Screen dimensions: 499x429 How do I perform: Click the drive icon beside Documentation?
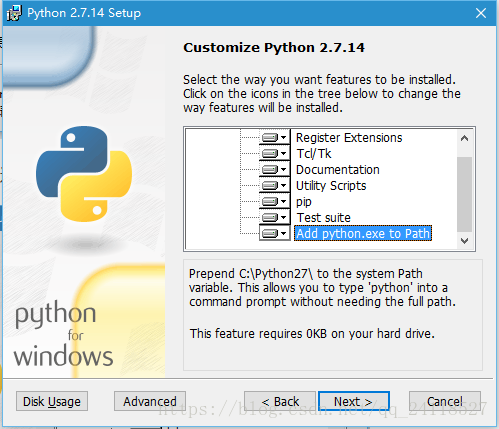coord(275,169)
